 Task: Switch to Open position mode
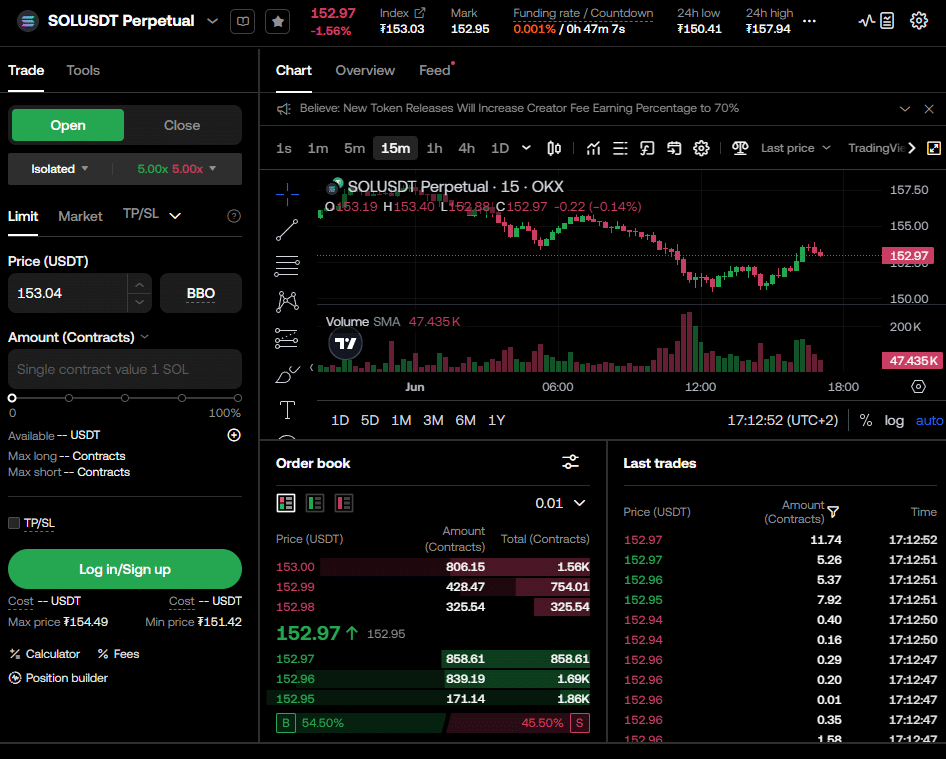(68, 125)
